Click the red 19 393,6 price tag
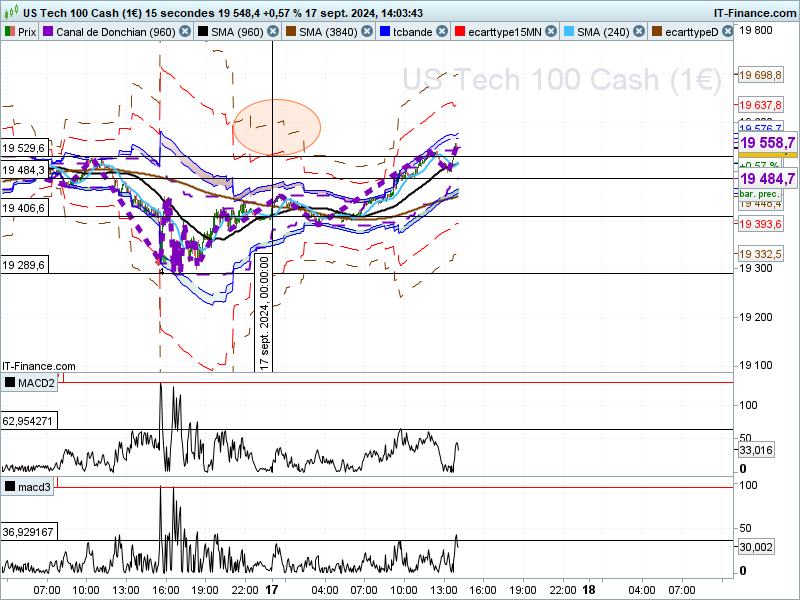Image resolution: width=800 pixels, height=600 pixels. pyautogui.click(x=760, y=224)
